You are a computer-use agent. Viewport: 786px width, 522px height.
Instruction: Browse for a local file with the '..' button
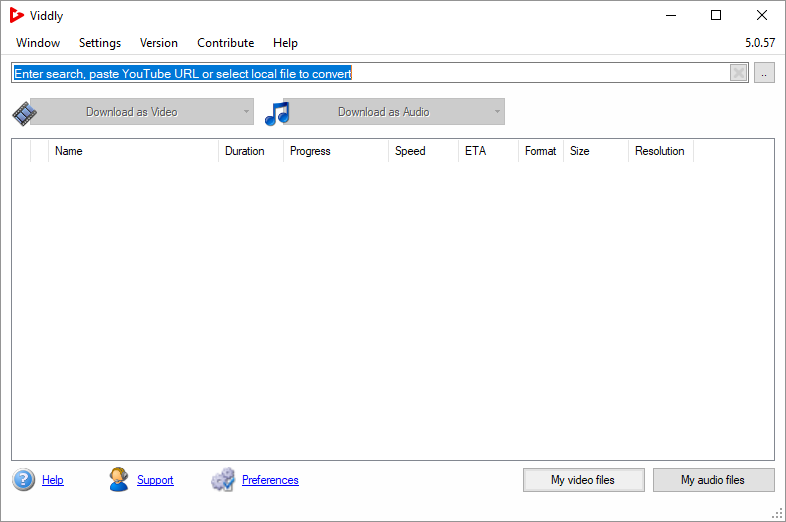click(x=764, y=73)
